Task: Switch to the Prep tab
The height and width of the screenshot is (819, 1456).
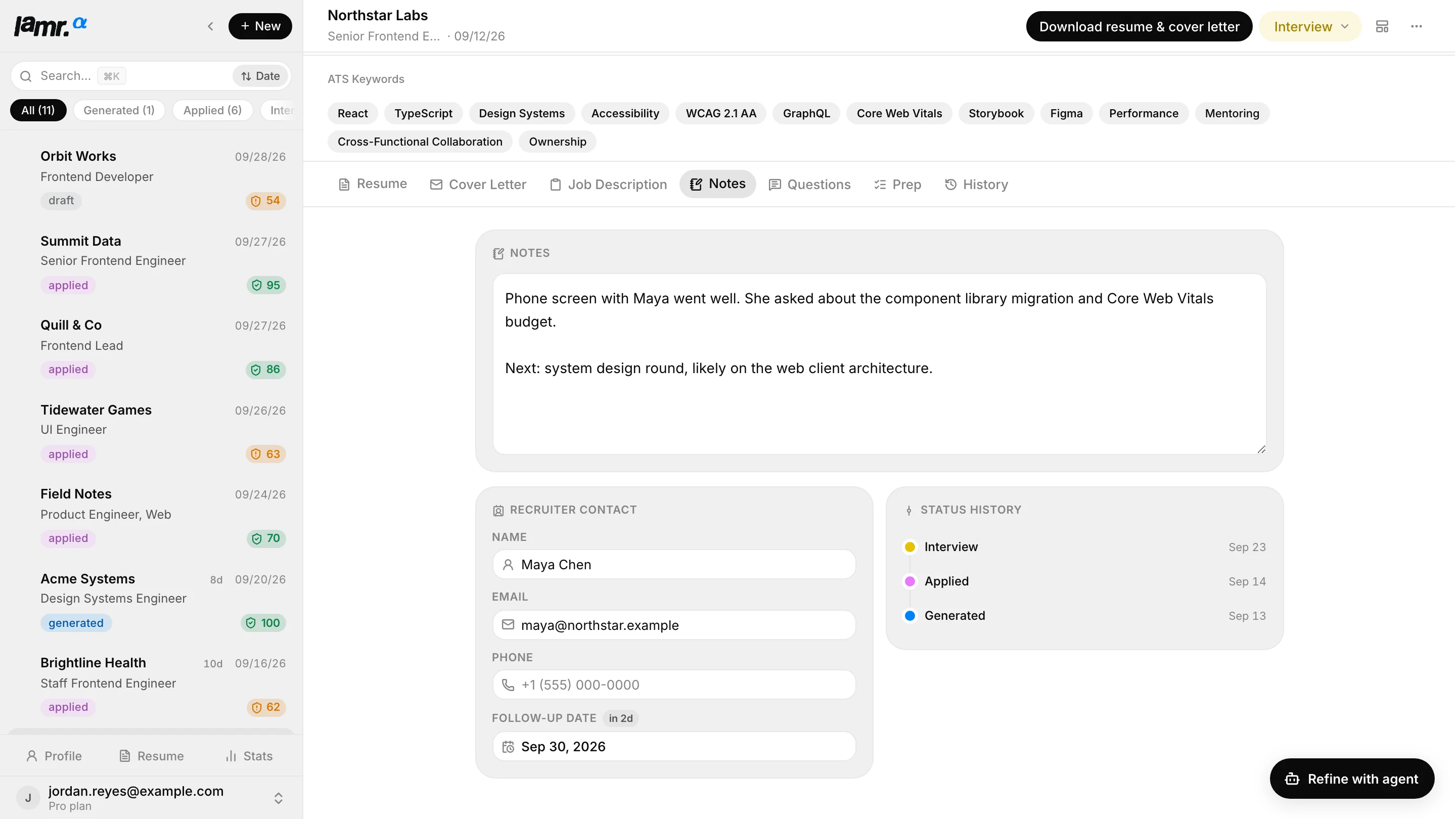Action: click(x=897, y=184)
